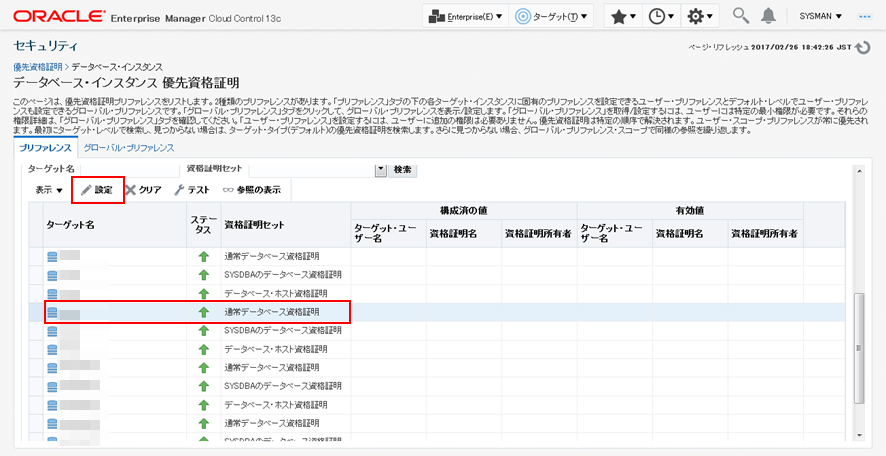Open the 表示 view menu
The width and height of the screenshot is (886, 456).
[x=49, y=190]
